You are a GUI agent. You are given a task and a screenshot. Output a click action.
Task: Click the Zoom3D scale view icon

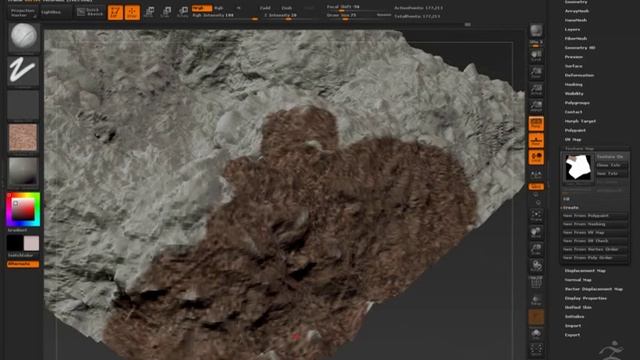(536, 249)
